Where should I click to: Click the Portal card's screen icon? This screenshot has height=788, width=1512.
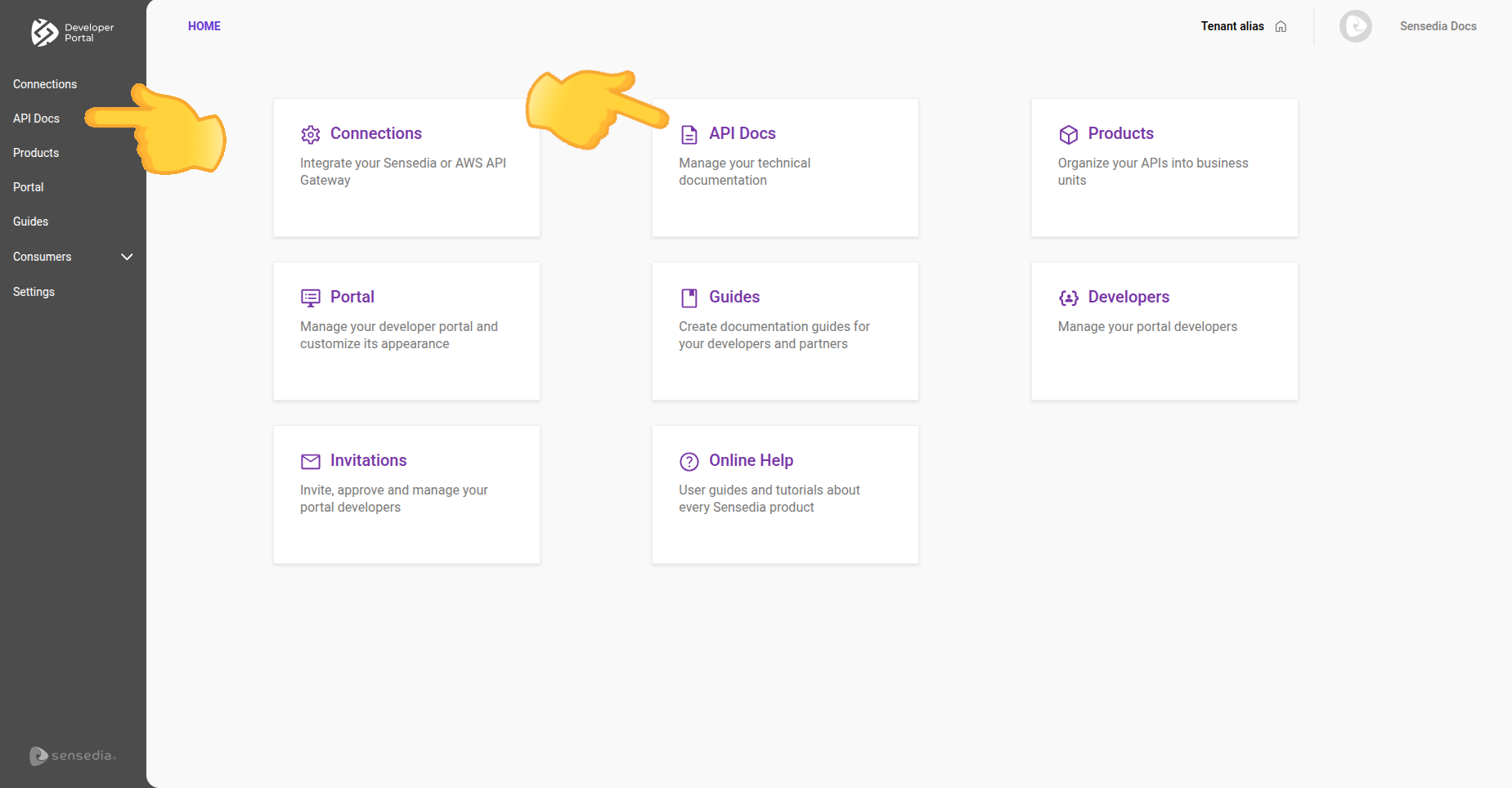pos(311,298)
